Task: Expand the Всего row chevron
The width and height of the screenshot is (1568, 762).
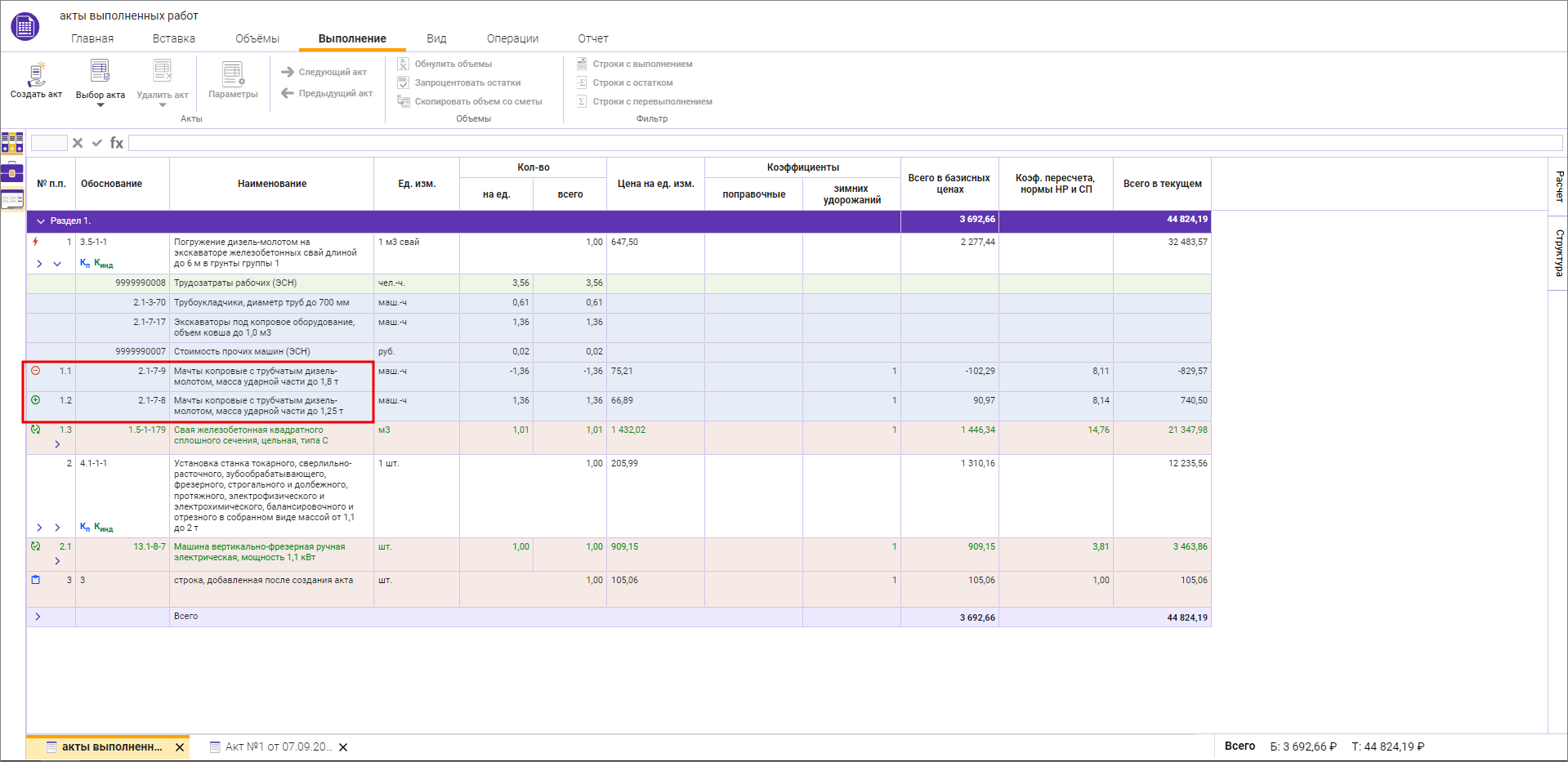Action: [38, 617]
